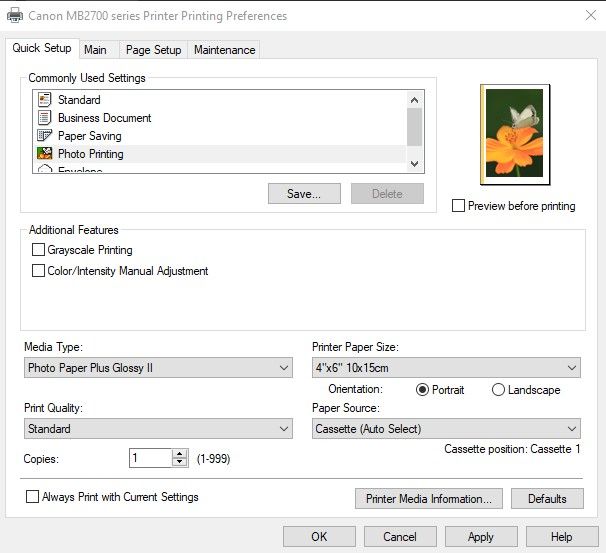
Task: Confirm with the OK button
Action: point(319,536)
